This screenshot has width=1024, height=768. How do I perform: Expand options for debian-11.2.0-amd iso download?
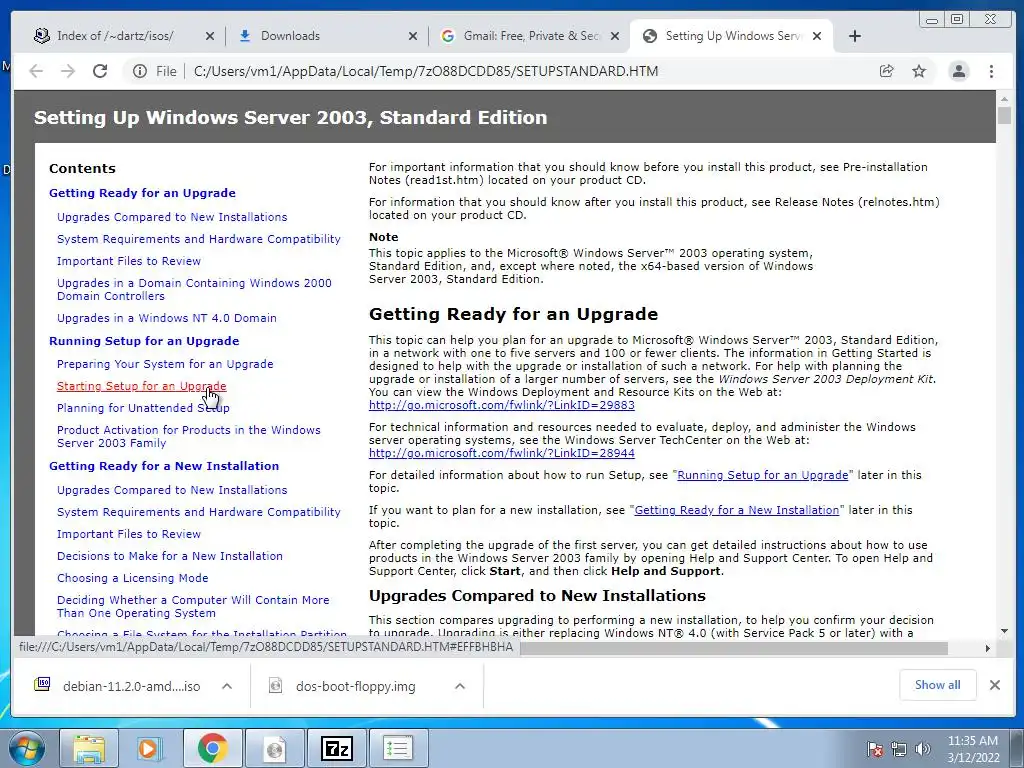tap(227, 686)
